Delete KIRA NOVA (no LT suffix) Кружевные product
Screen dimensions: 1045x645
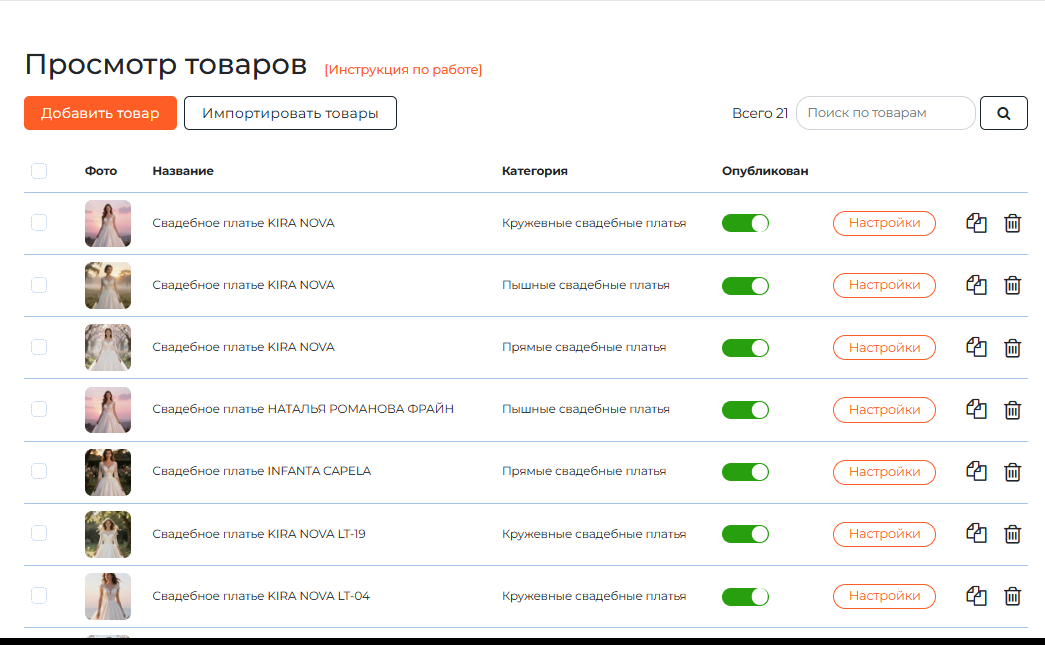pyautogui.click(x=1012, y=223)
